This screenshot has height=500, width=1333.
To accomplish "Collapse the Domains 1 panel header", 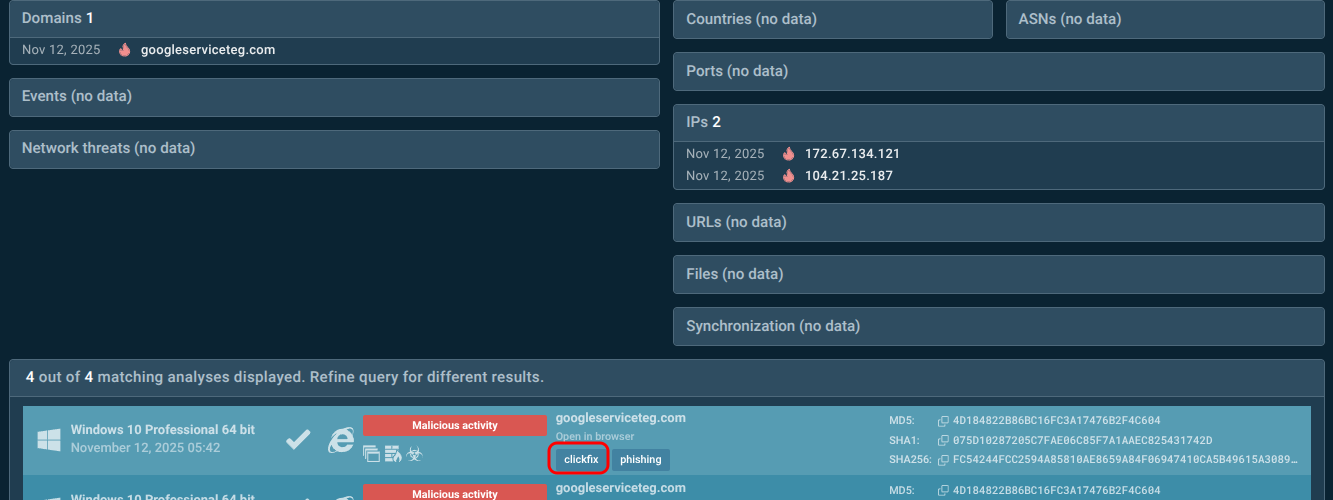I will coord(334,19).
